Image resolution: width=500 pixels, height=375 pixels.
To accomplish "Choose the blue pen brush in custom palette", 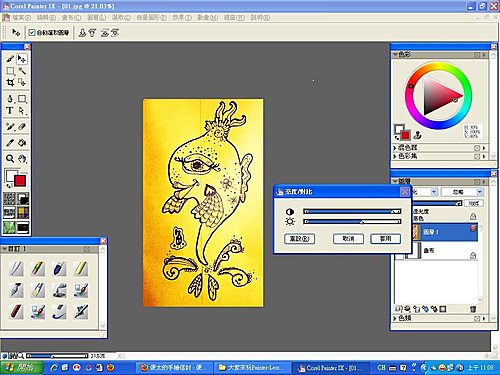I will click(59, 269).
